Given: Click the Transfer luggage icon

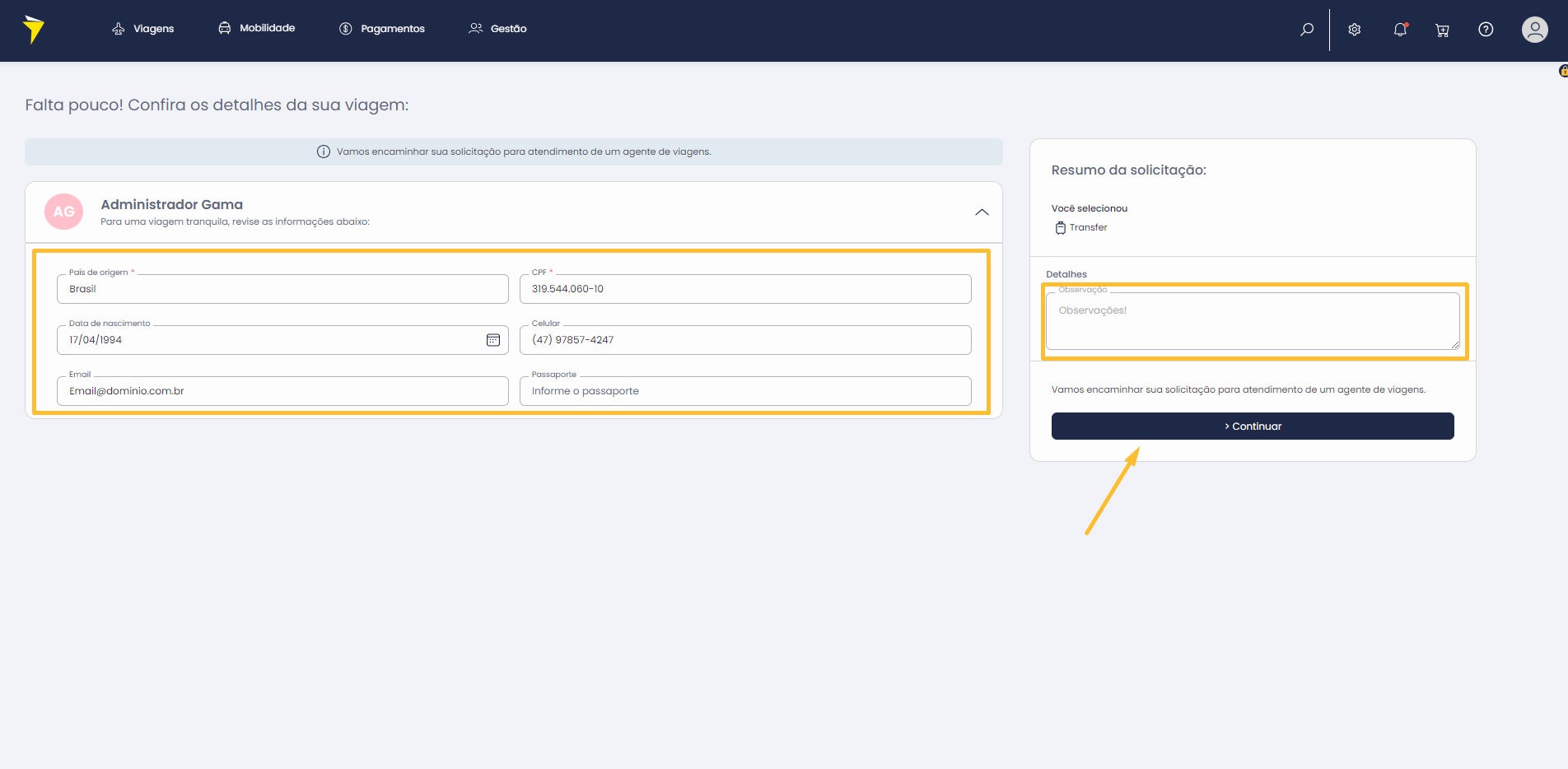Looking at the screenshot, I should coord(1061,228).
